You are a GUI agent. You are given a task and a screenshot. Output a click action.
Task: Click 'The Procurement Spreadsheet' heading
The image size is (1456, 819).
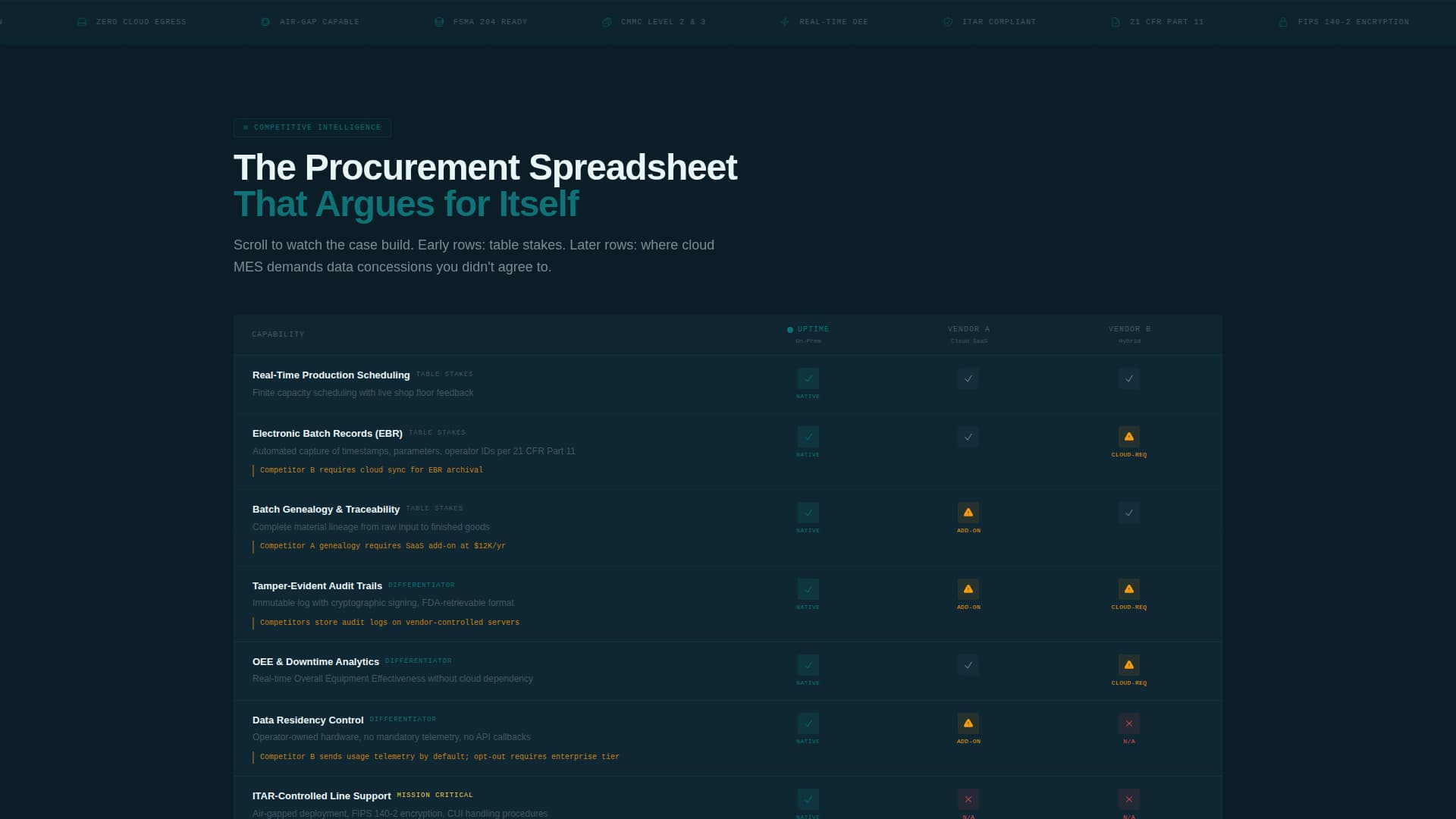coord(485,168)
